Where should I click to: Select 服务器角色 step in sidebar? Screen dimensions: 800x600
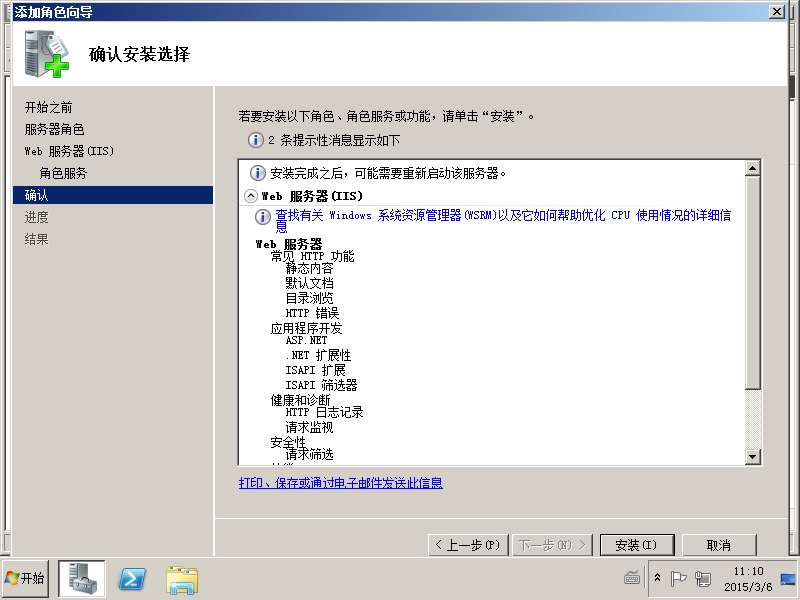click(x=55, y=129)
